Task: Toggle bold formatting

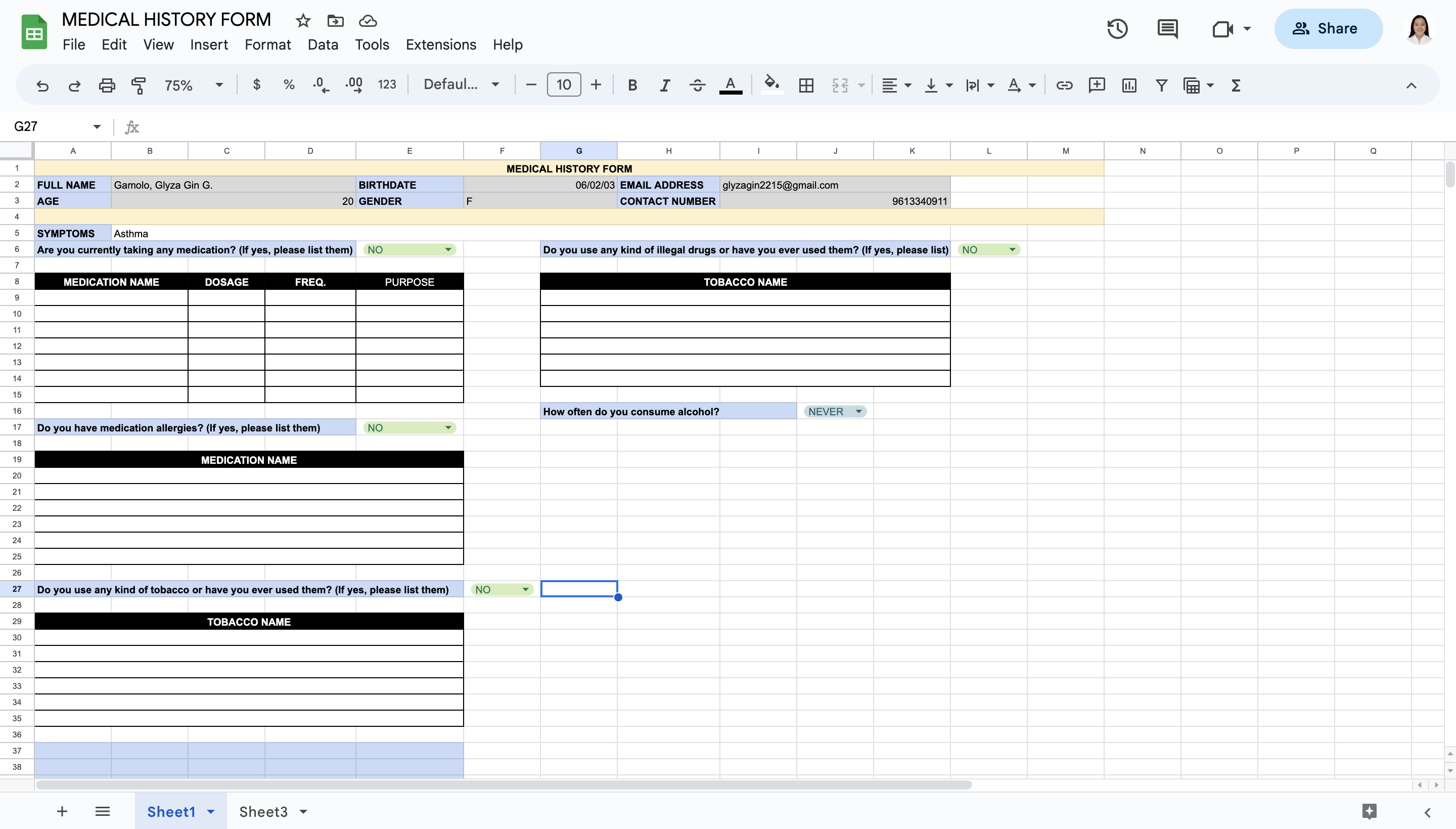Action: (x=632, y=85)
